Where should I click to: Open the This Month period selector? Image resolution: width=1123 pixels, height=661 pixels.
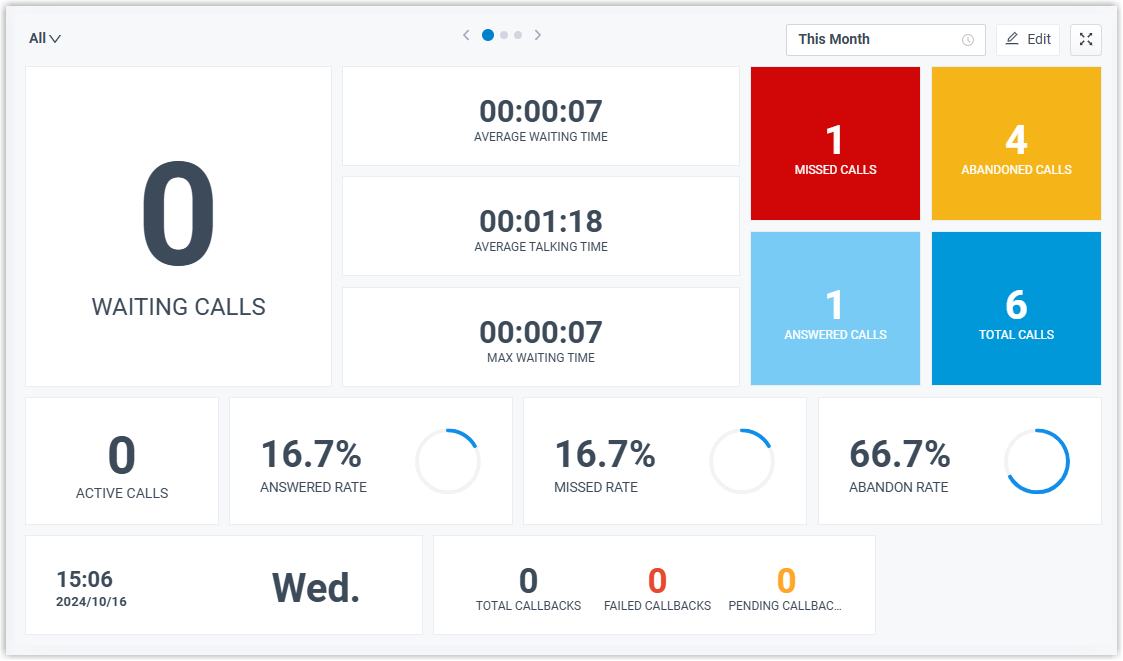click(886, 40)
